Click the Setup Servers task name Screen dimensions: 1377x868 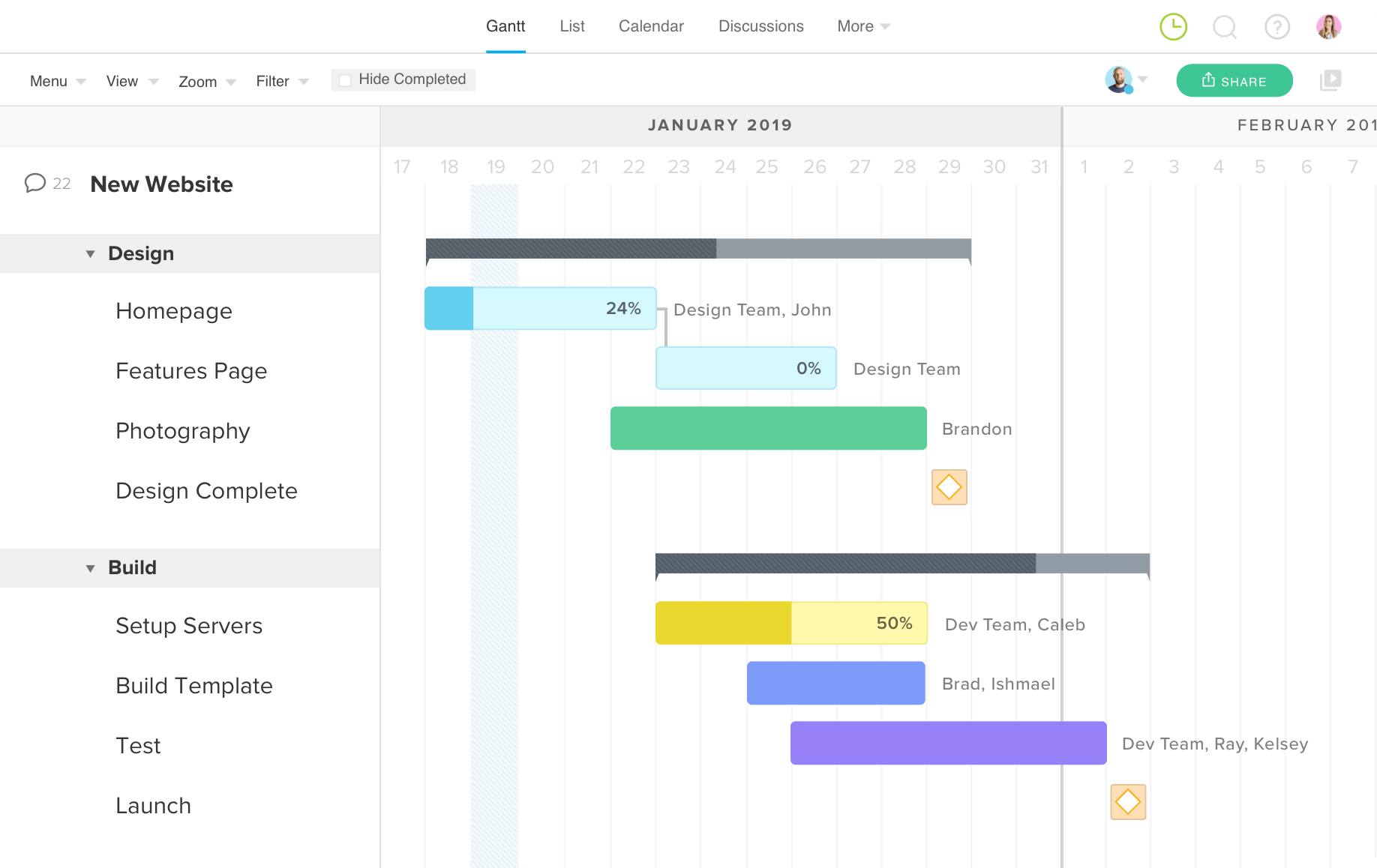pyautogui.click(x=188, y=626)
